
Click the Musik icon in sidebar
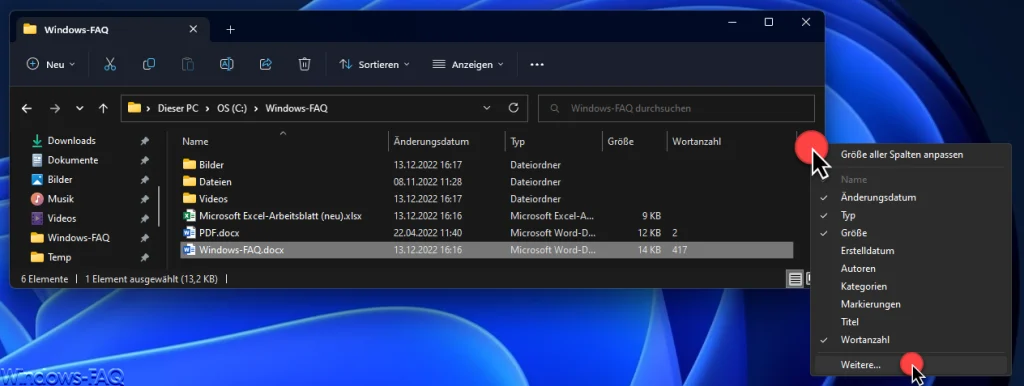37,199
